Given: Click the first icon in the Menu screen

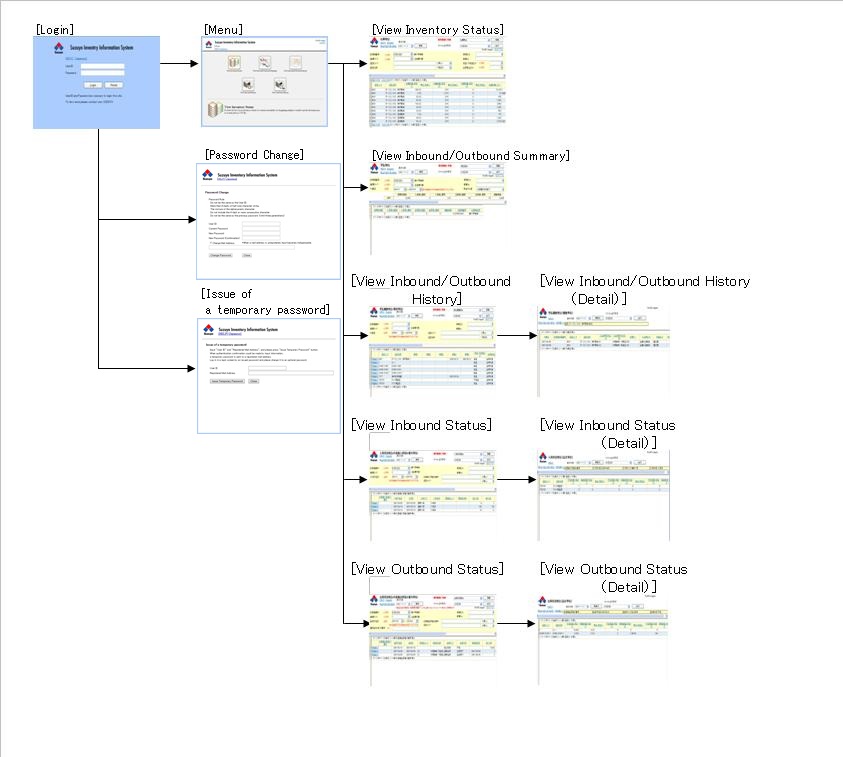Looking at the screenshot, I should point(233,62).
